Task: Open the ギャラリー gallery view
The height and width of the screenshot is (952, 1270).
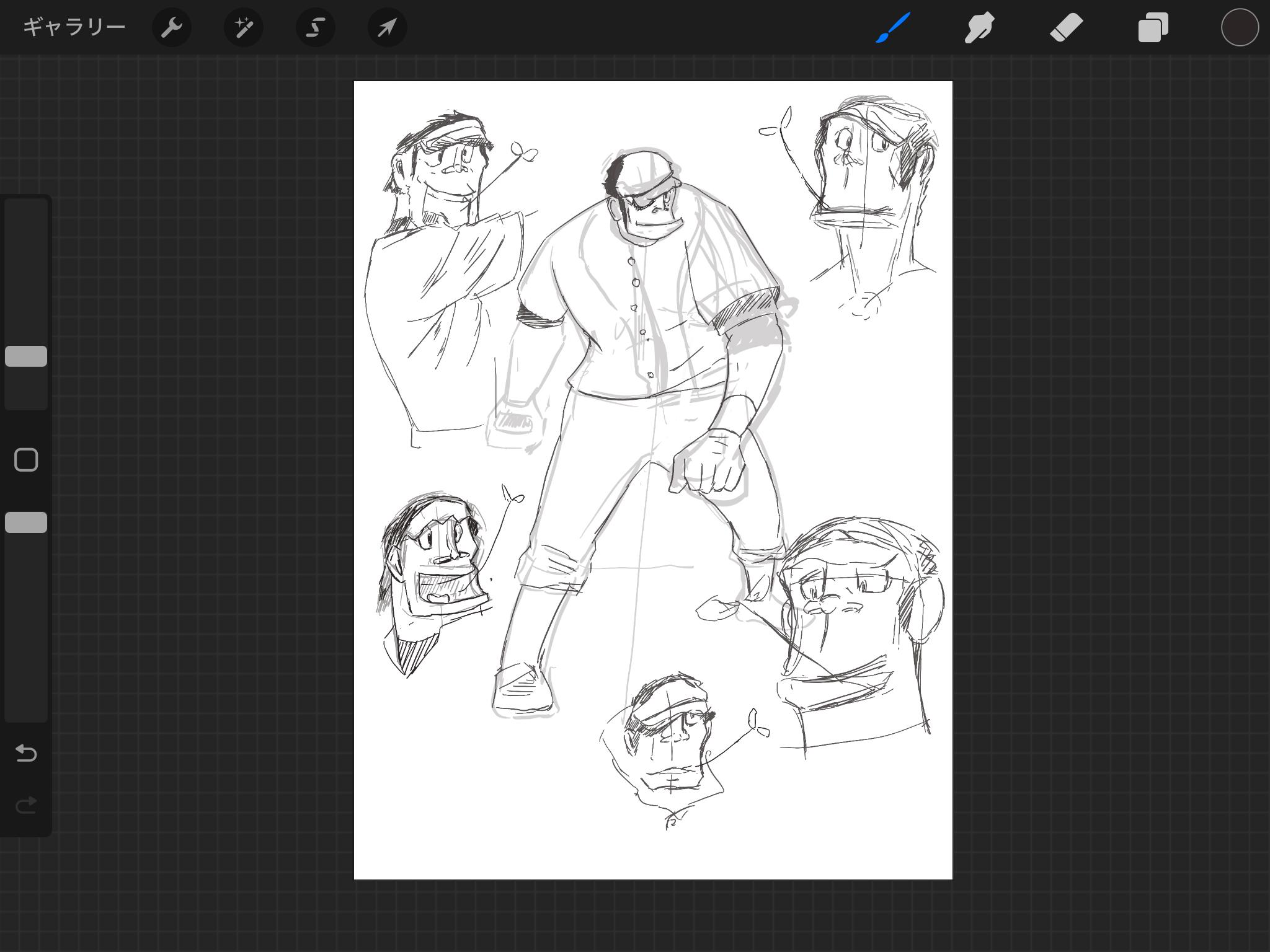Action: 74,27
